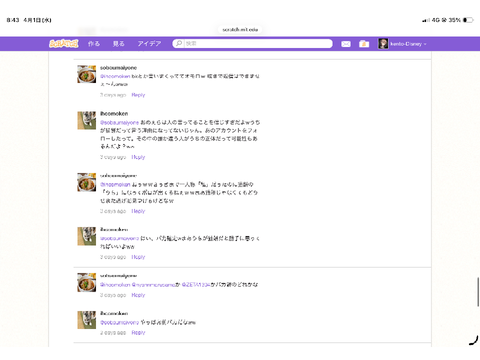Screen dimensions: 480x360
Task: Open the messages envelope icon
Action: point(346,44)
